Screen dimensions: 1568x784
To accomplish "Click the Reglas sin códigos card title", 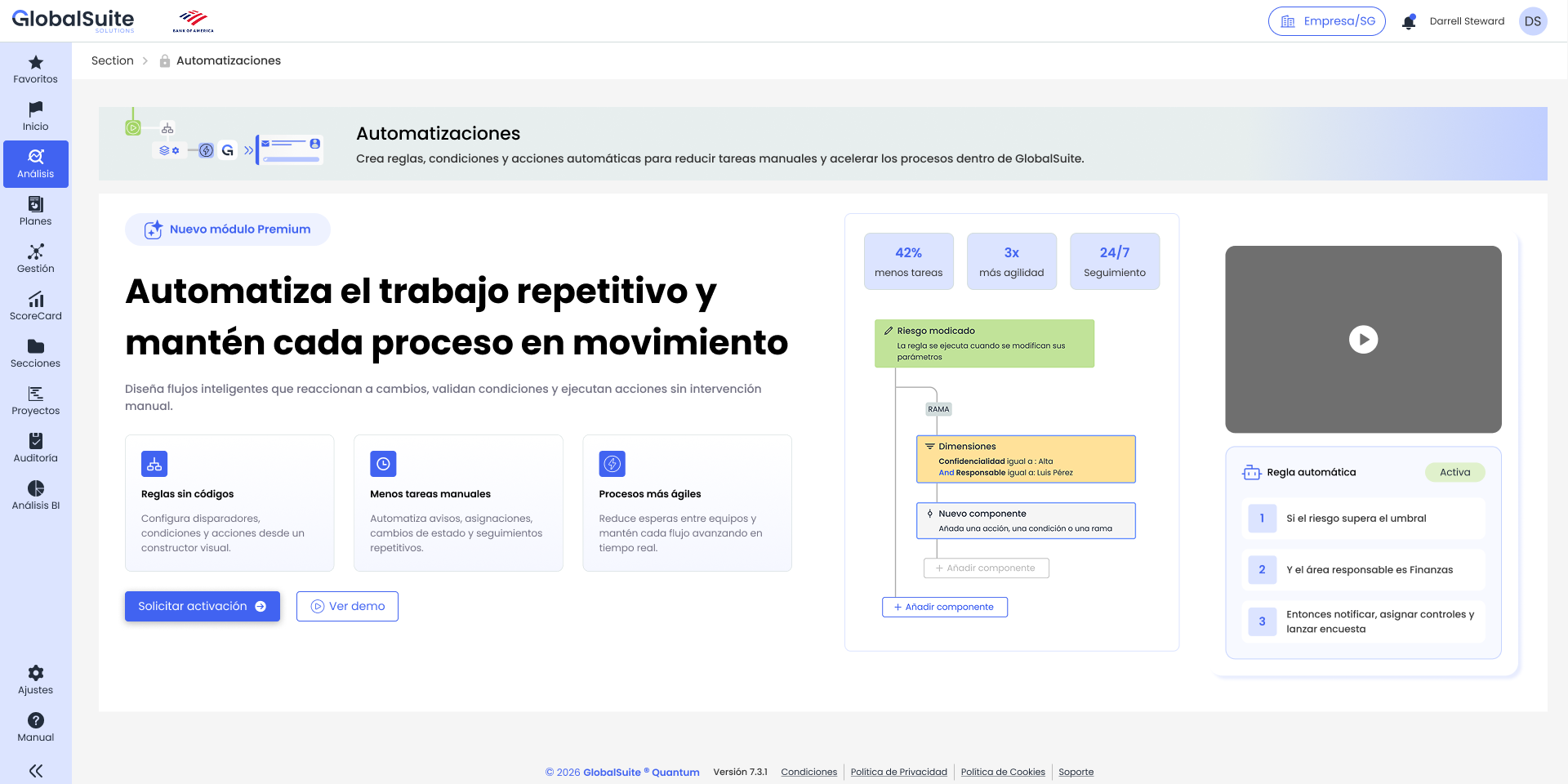I will [x=188, y=494].
